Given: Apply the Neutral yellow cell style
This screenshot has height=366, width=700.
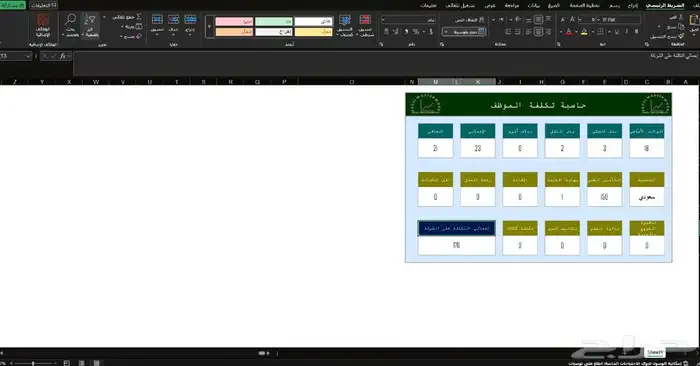Looking at the screenshot, I should (313, 32).
